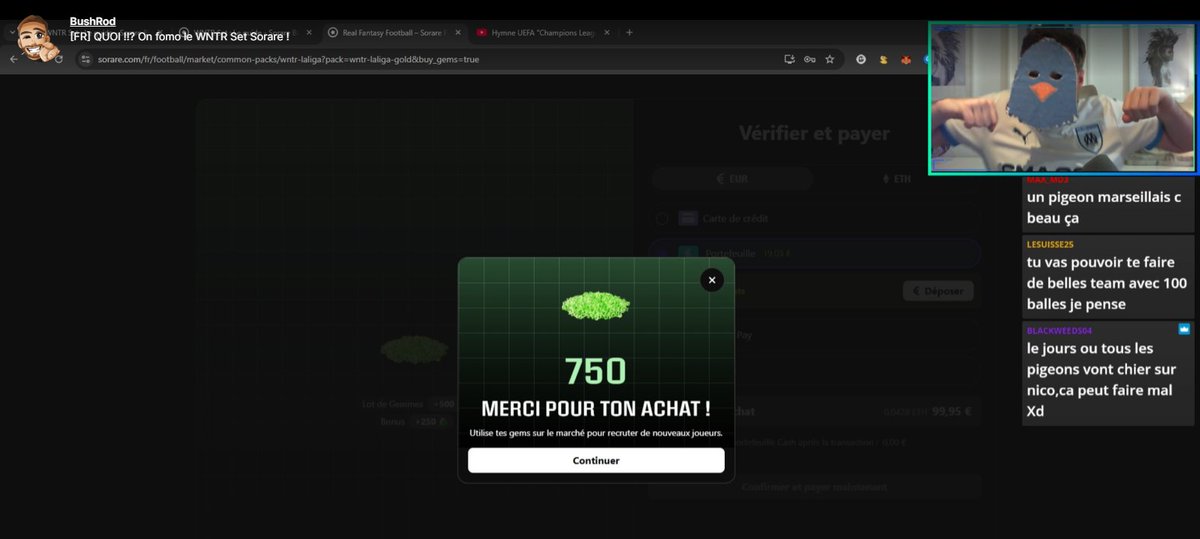Viewport: 1200px width, 539px height.
Task: Click the BushRod channel avatar
Action: click(38, 37)
